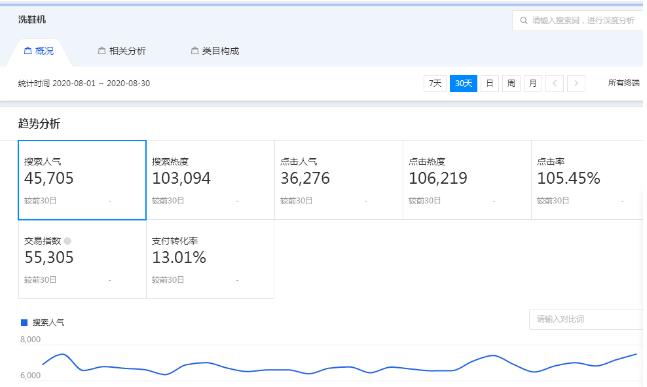The width and height of the screenshot is (647, 387).
Task: Click the briefcase icon beside 类目构成
Action: pos(195,51)
